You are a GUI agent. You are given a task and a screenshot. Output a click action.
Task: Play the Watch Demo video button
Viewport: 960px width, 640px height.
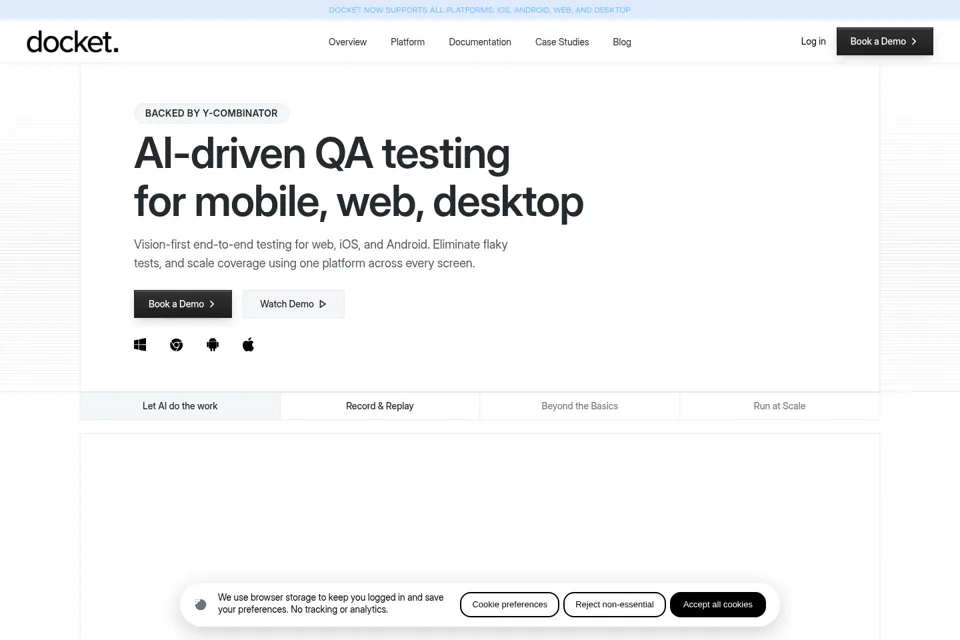[x=293, y=304]
